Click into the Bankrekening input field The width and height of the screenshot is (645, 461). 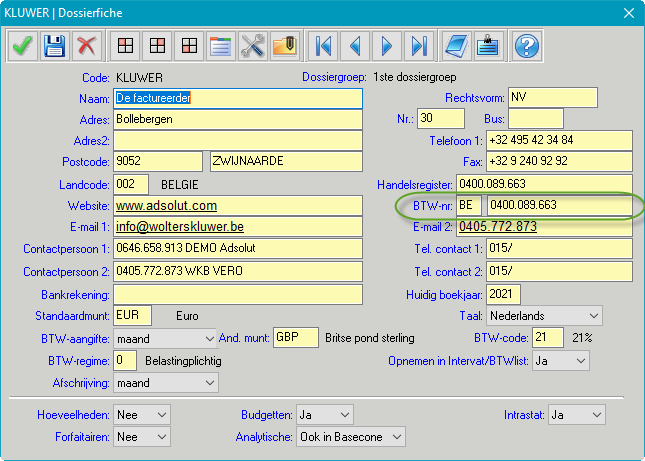(237, 294)
